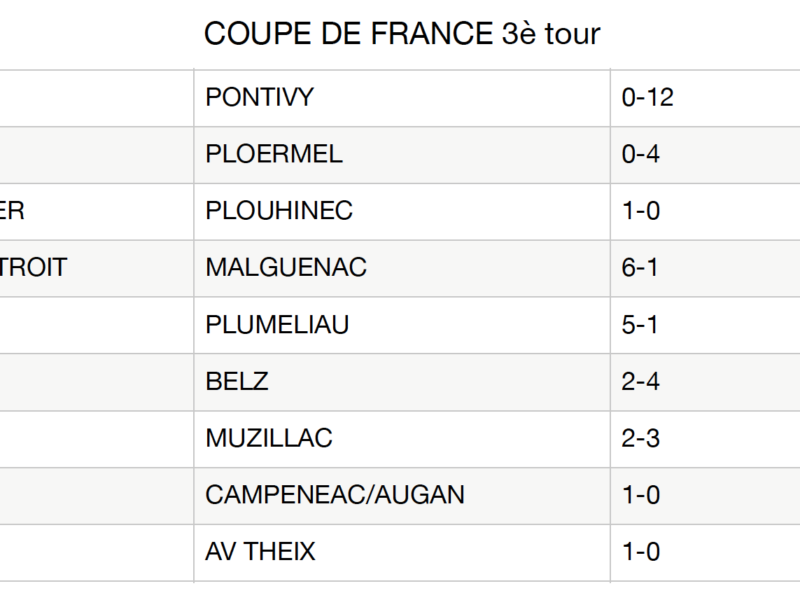Select the PONTIVY team cell
This screenshot has height=600, width=800.
coord(259,97)
